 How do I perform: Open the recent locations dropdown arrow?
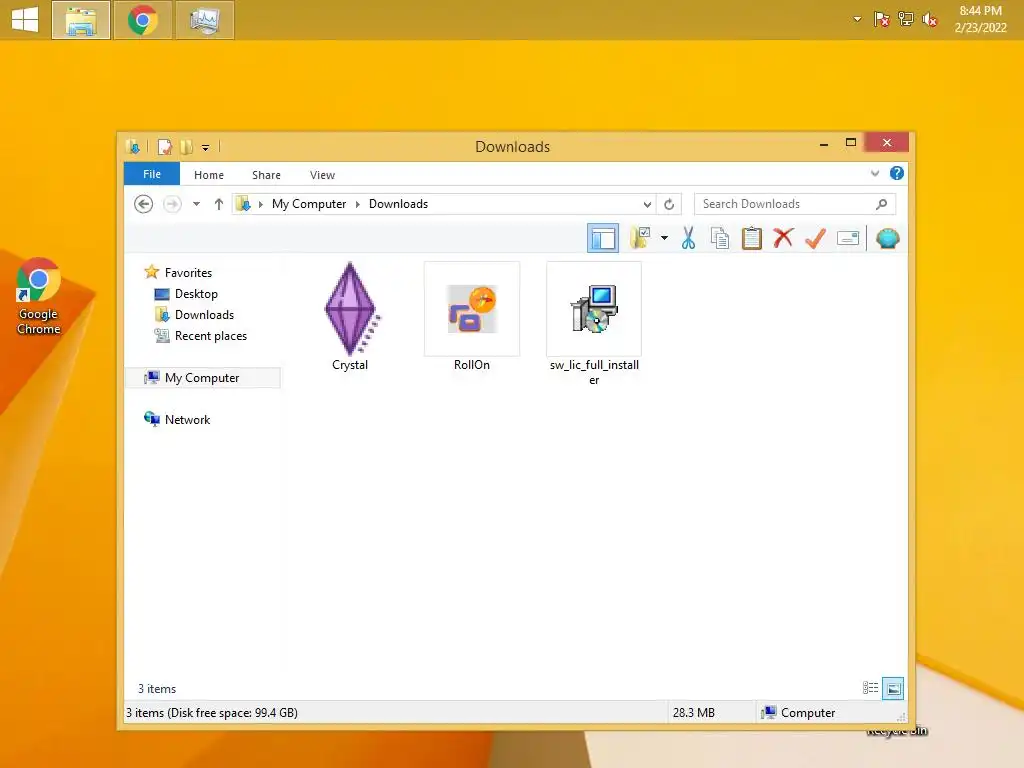tap(196, 204)
